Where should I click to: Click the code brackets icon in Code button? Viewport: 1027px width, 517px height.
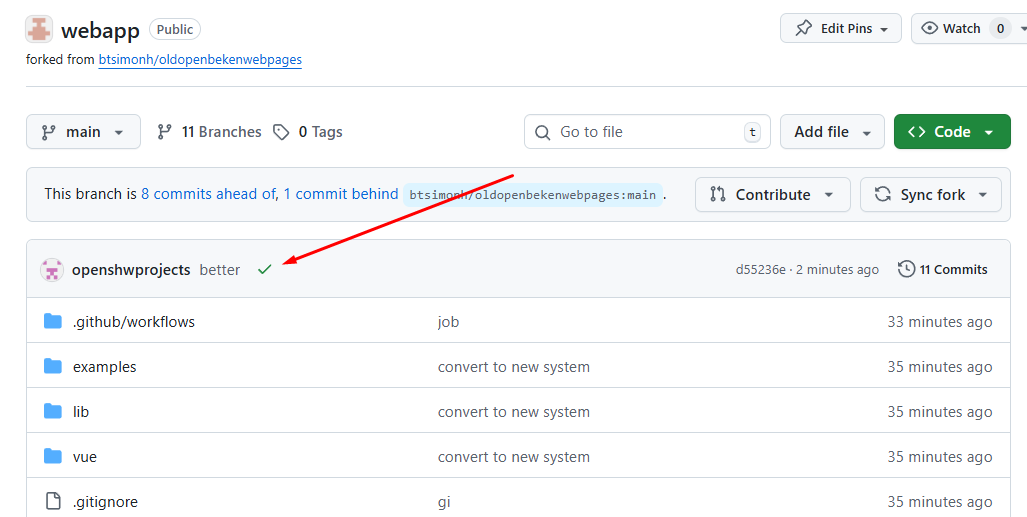[x=917, y=132]
